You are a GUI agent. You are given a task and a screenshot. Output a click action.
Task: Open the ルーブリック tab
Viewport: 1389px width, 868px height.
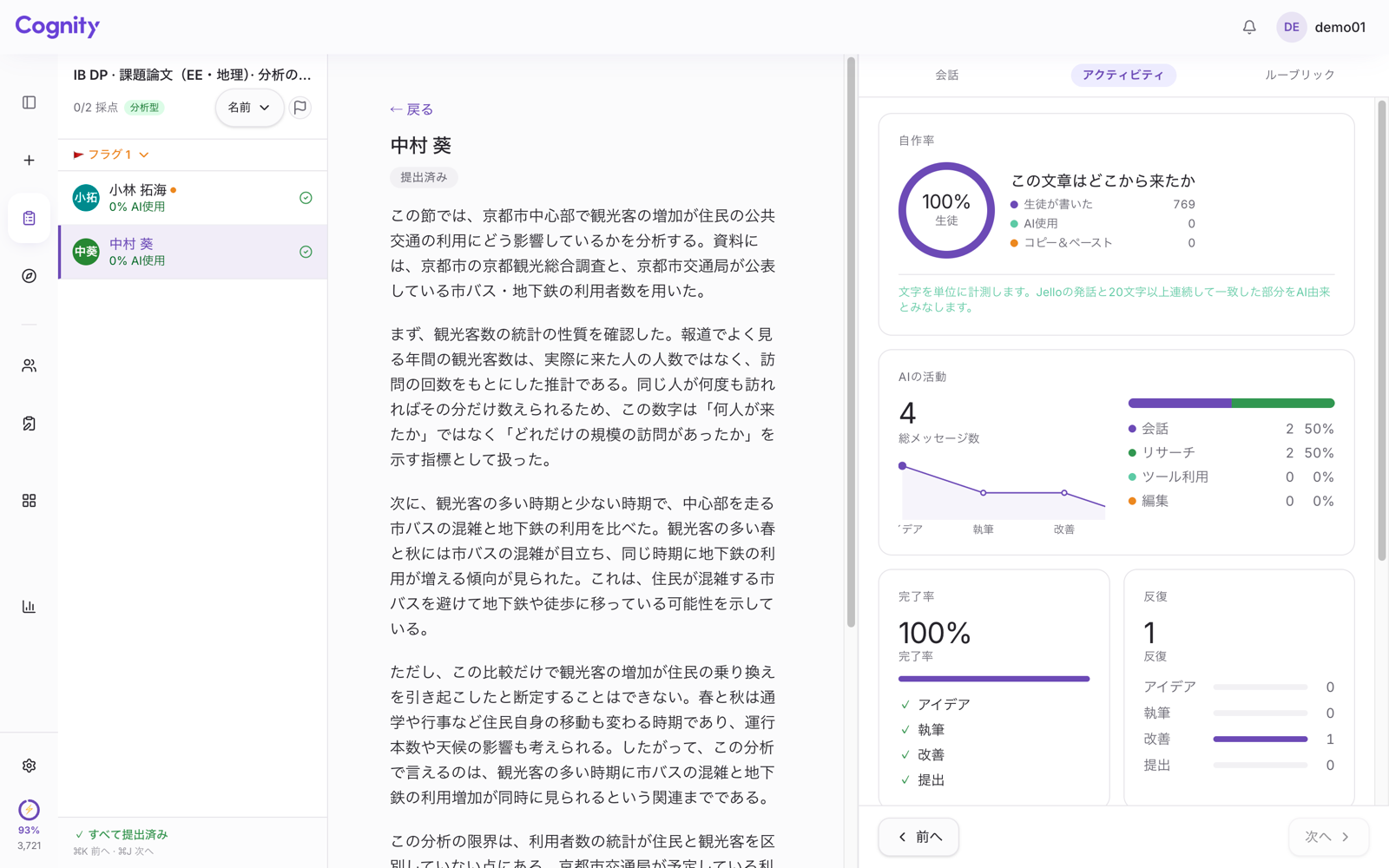click(x=1300, y=76)
